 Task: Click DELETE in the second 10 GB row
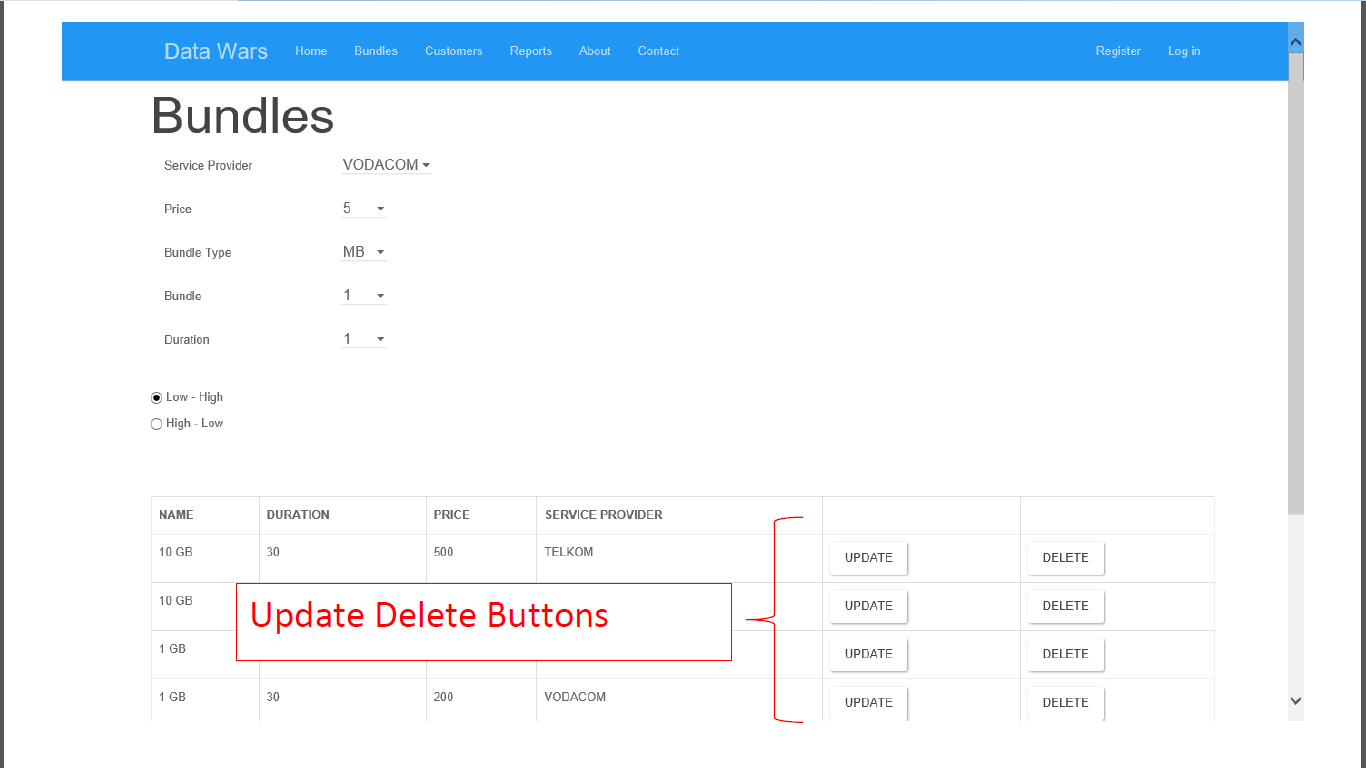(x=1065, y=606)
